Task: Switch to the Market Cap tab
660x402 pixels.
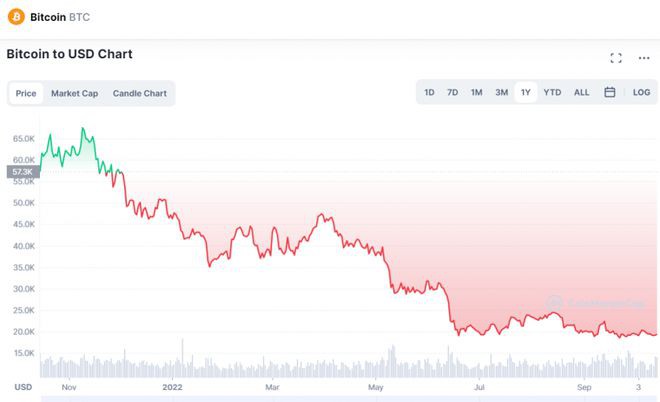Action: (74, 94)
